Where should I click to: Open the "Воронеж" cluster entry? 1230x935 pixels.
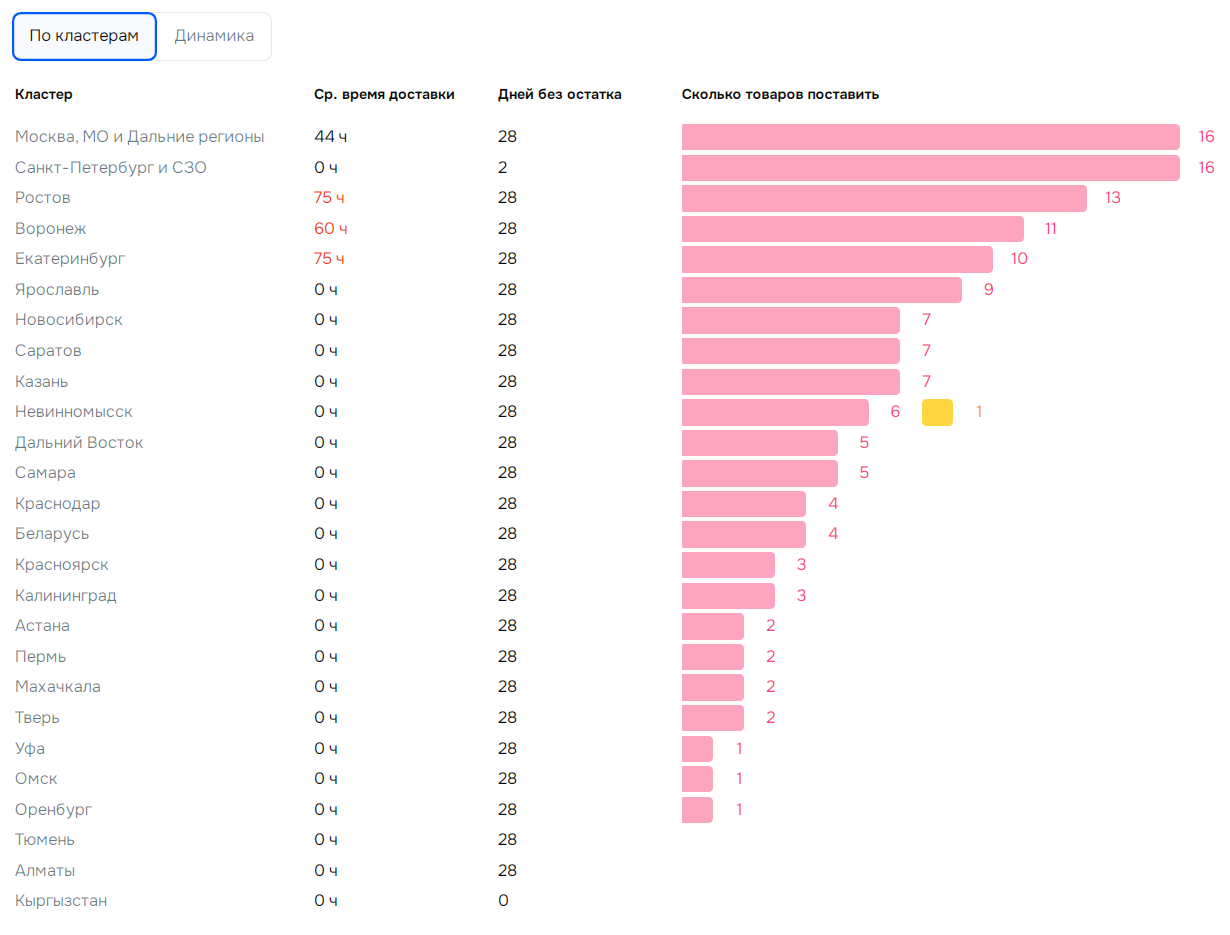51,229
